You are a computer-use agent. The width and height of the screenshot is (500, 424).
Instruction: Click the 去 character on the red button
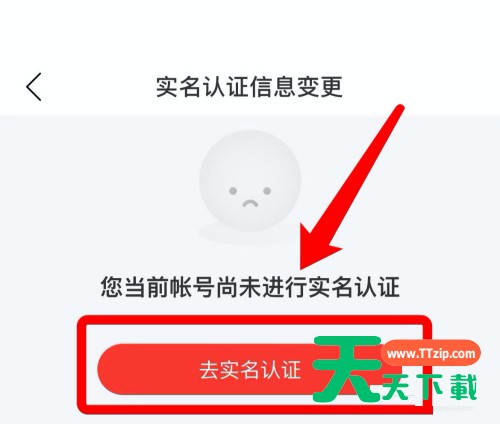point(209,369)
